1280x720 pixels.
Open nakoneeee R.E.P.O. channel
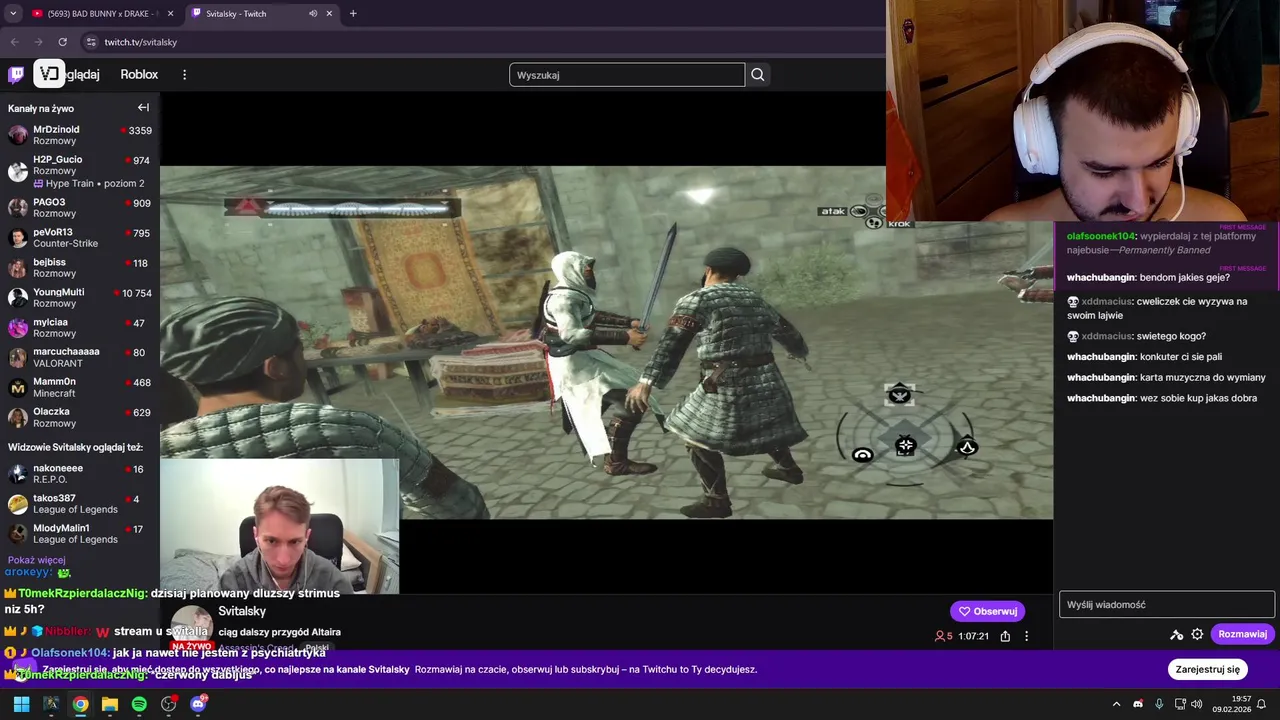pos(80,474)
